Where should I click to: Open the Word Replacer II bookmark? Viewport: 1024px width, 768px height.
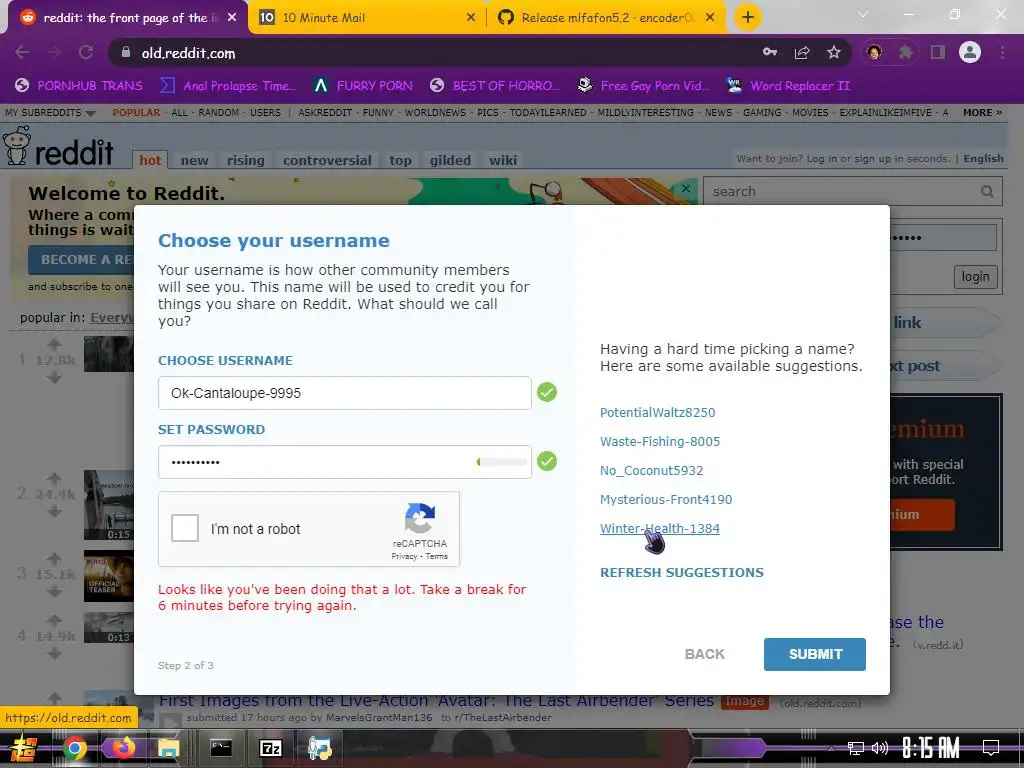coord(788,86)
